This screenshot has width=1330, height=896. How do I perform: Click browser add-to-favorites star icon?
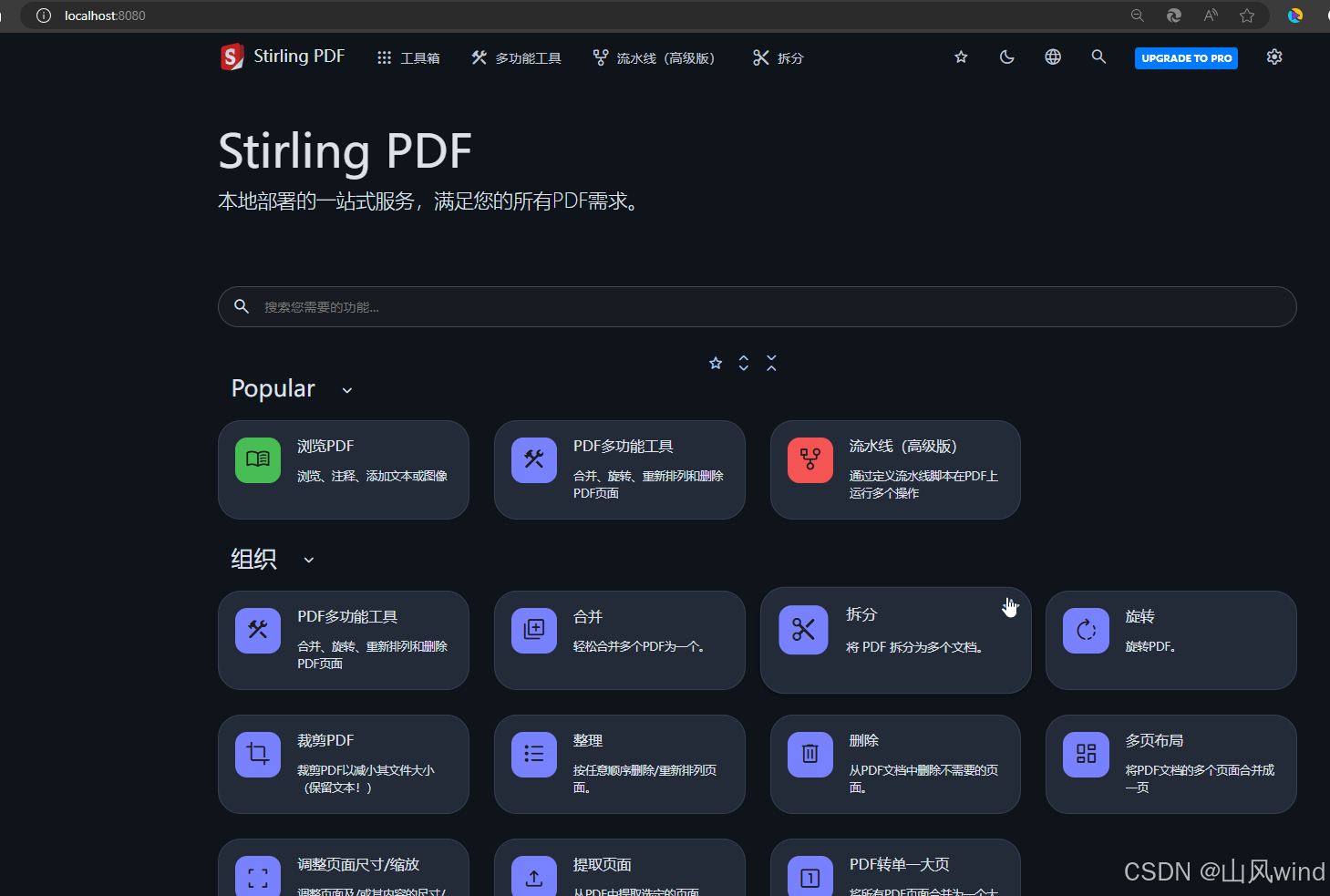click(1247, 15)
